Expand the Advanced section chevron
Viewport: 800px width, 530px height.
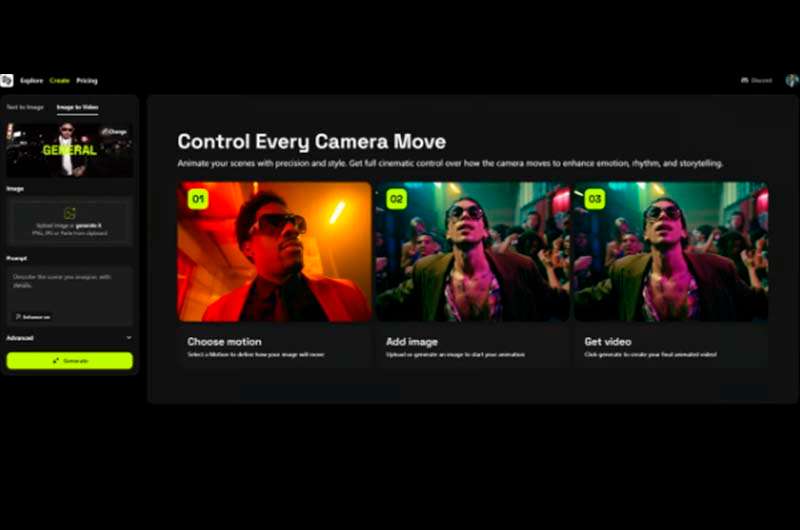coord(129,338)
